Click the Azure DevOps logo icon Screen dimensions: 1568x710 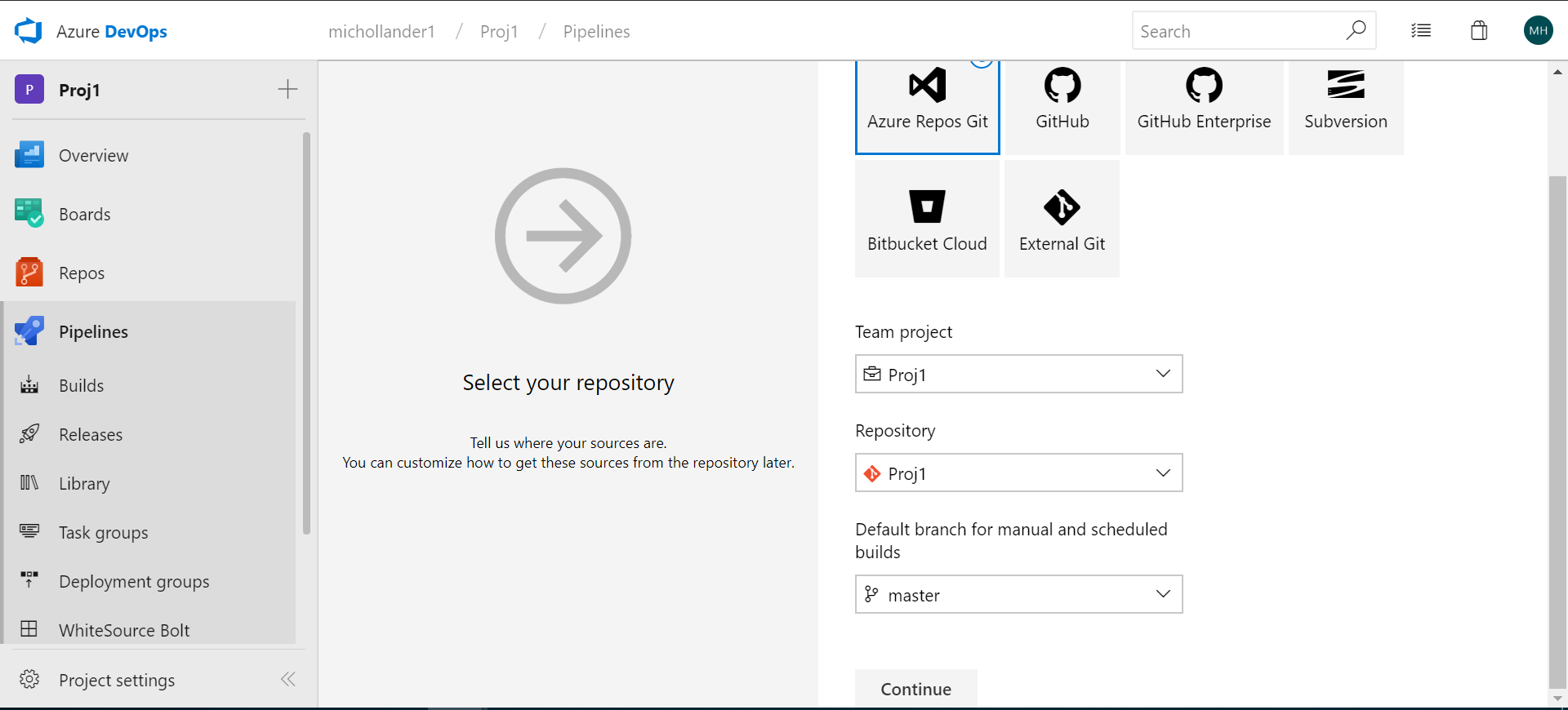(x=29, y=31)
